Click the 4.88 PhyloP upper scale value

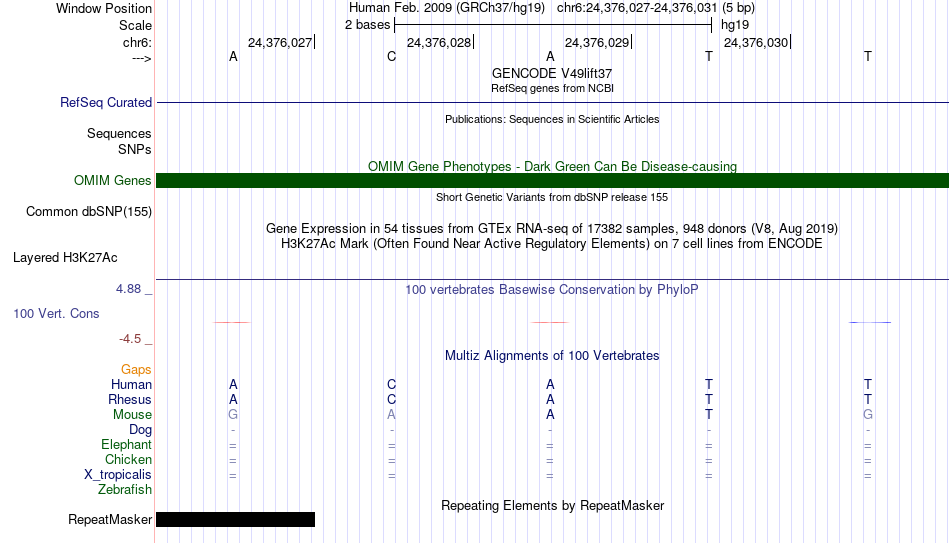(x=128, y=289)
